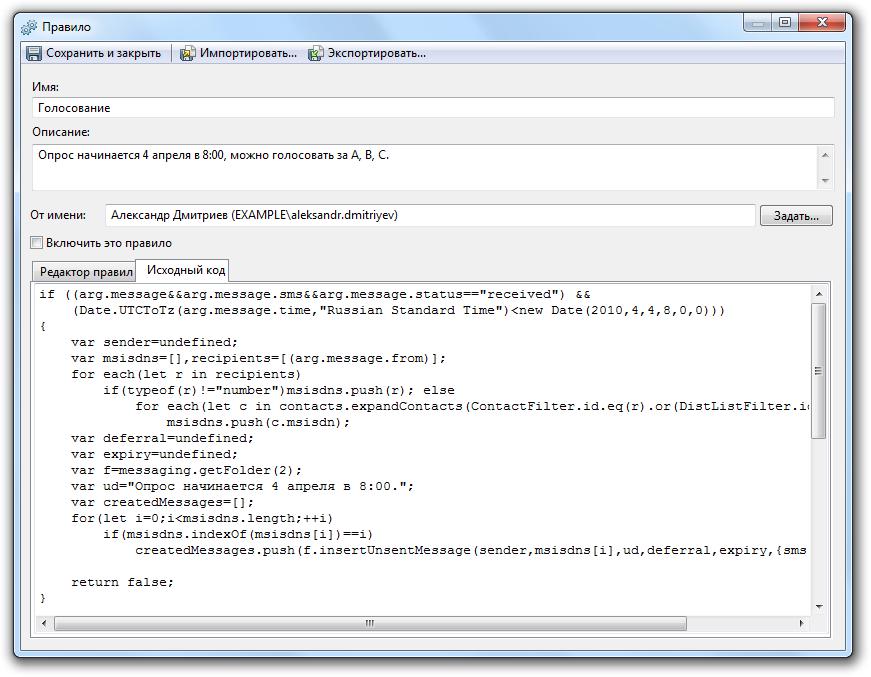Click 'Экспортировать...' toolbar text
Screen dimensions: 871x677
377,53
